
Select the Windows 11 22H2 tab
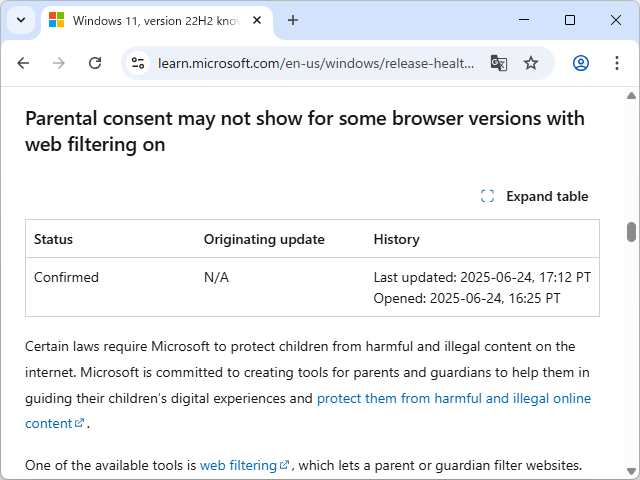click(150, 20)
